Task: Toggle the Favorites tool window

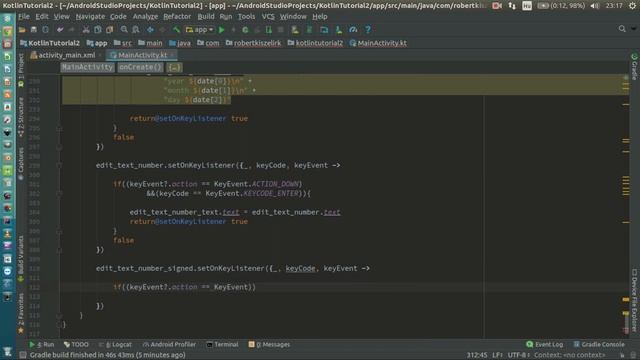Action: [x=21, y=313]
